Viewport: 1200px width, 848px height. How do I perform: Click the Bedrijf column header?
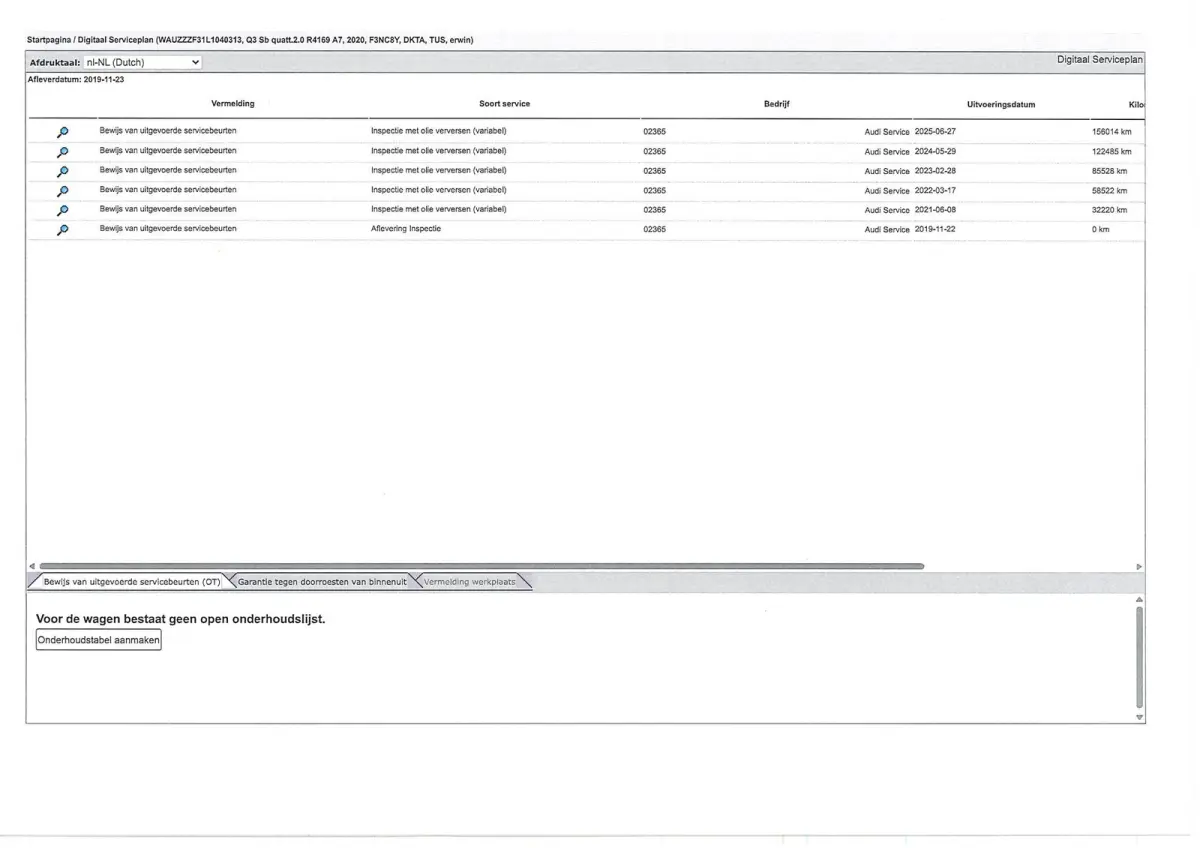coord(777,104)
